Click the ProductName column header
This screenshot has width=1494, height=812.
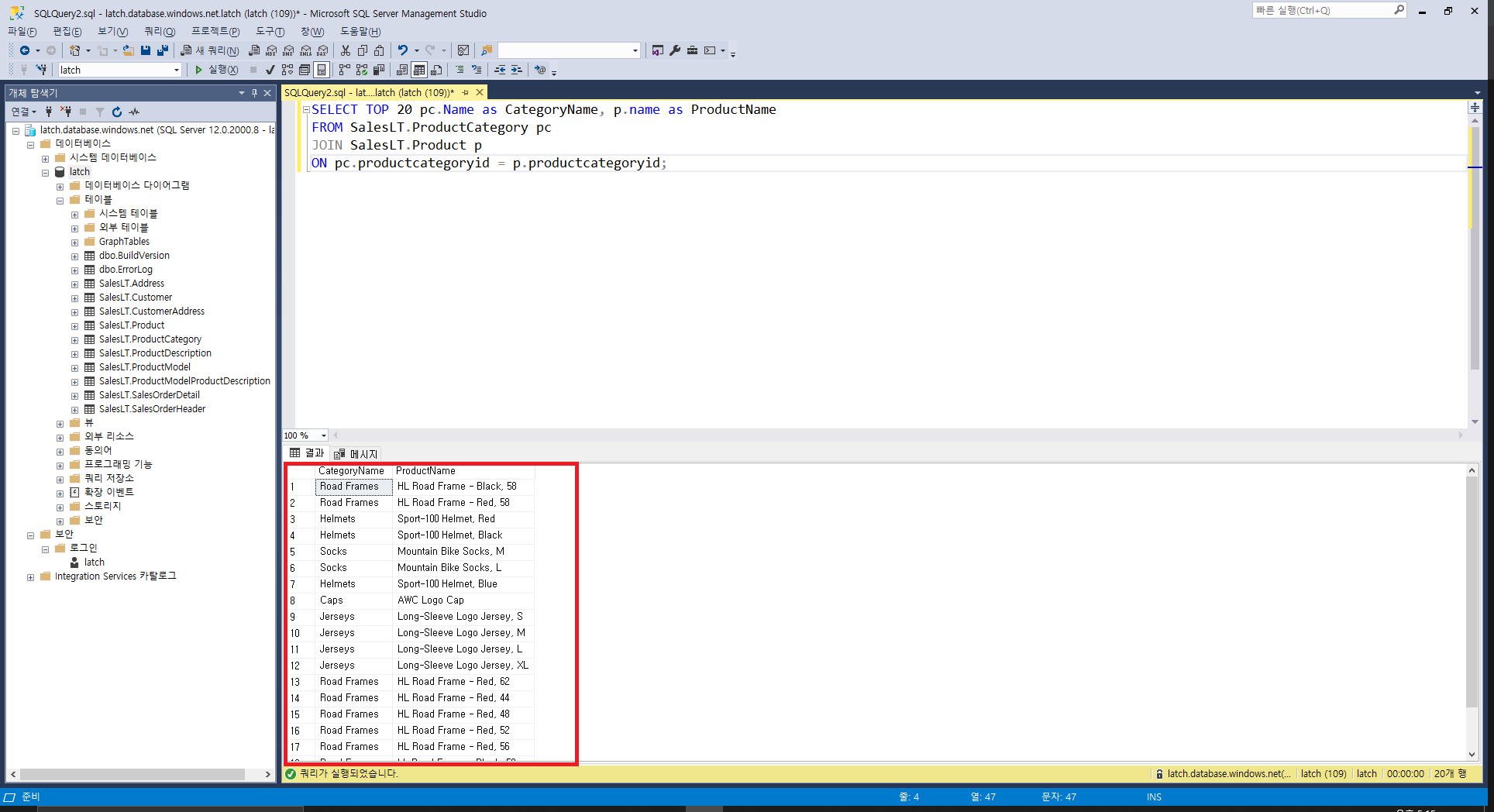463,470
